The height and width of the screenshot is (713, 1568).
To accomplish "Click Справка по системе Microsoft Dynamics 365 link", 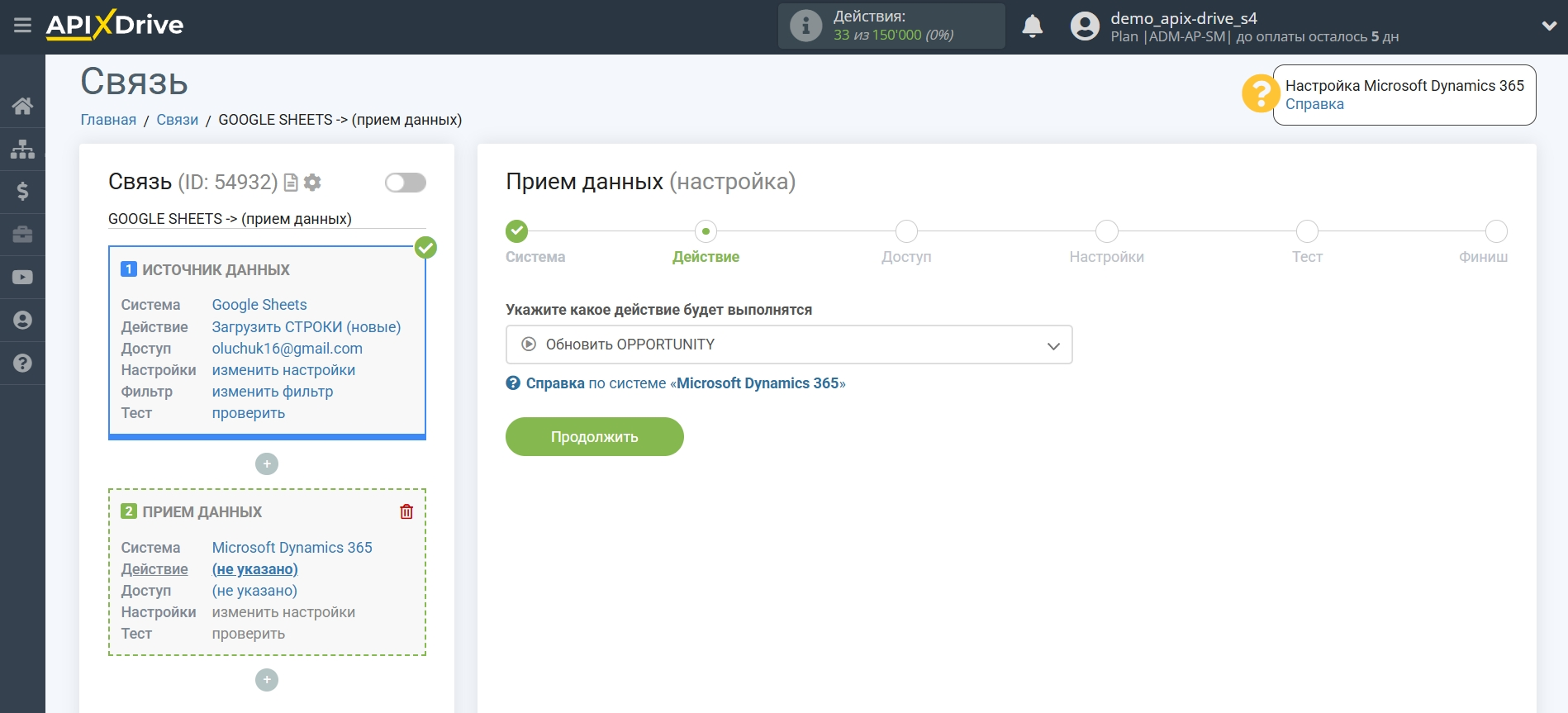I will point(686,383).
